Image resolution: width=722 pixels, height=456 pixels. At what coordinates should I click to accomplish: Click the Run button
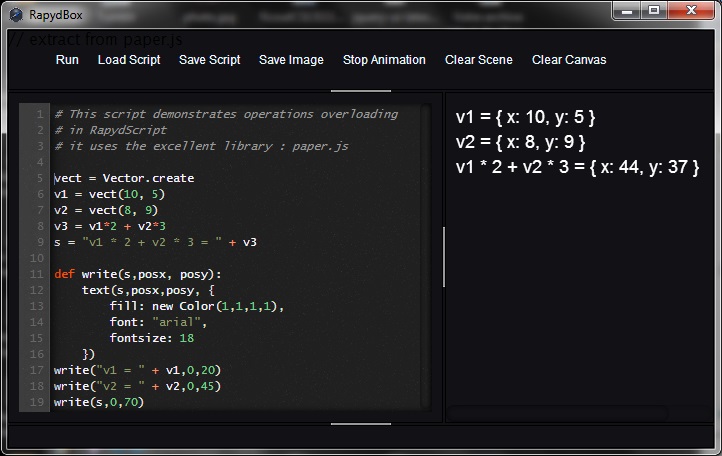coord(67,60)
